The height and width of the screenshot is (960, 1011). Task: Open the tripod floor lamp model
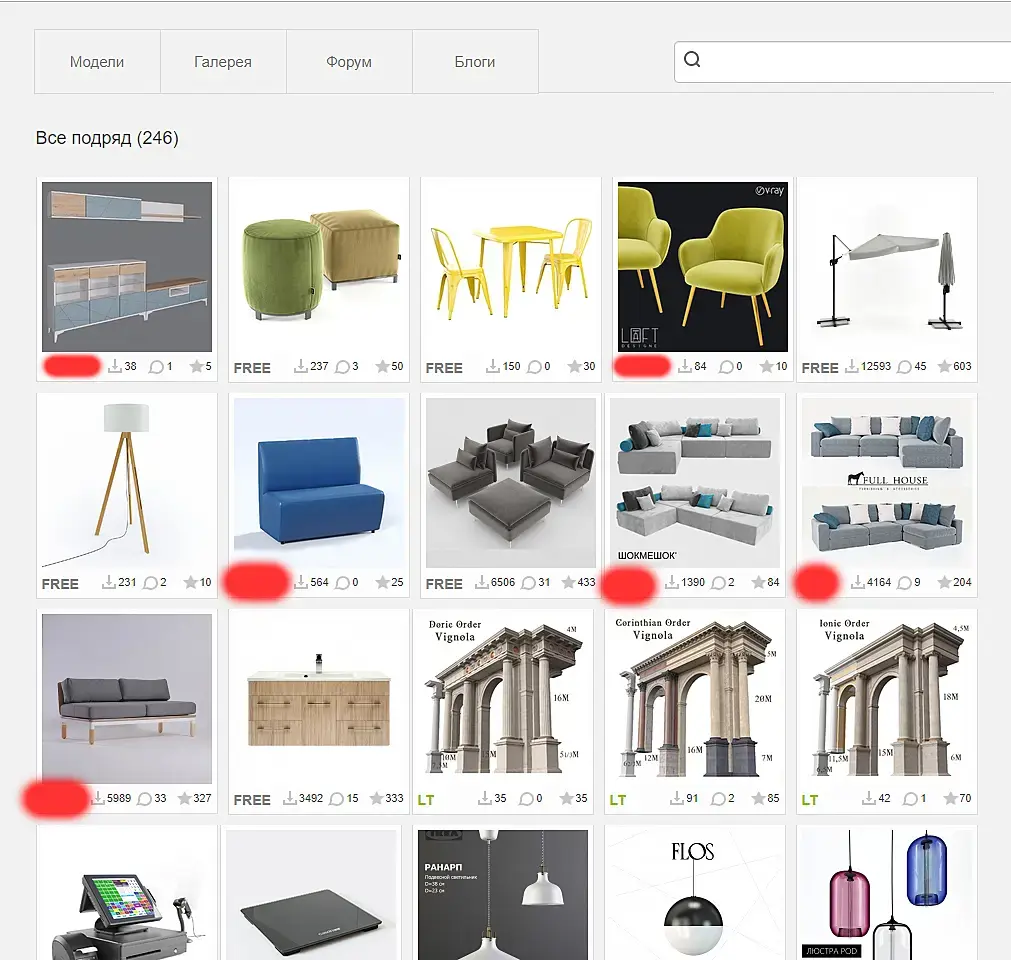pyautogui.click(x=127, y=482)
